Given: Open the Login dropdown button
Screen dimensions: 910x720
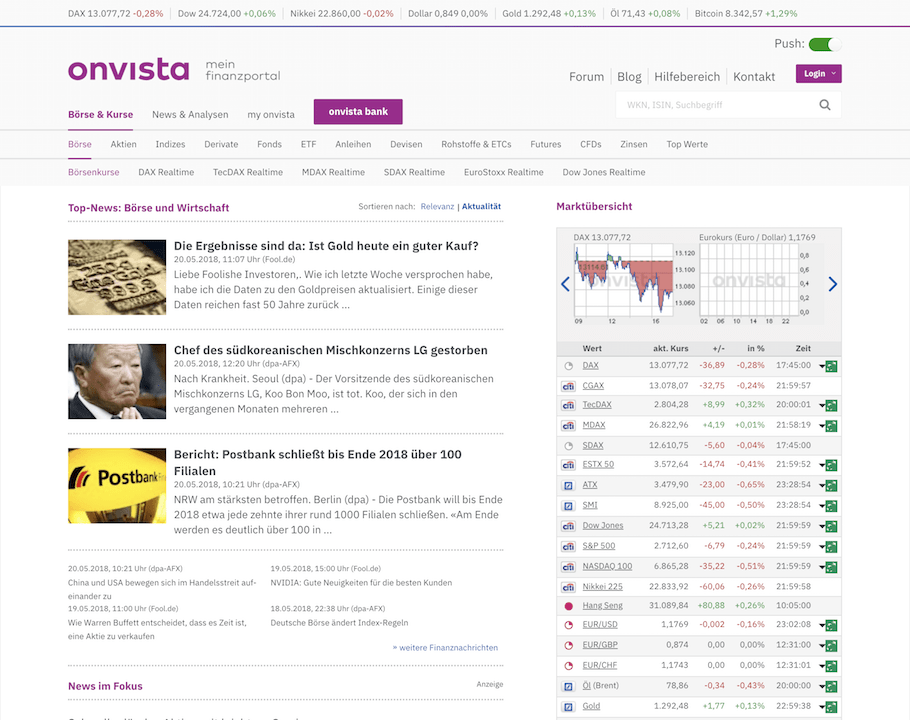Looking at the screenshot, I should click(818, 74).
